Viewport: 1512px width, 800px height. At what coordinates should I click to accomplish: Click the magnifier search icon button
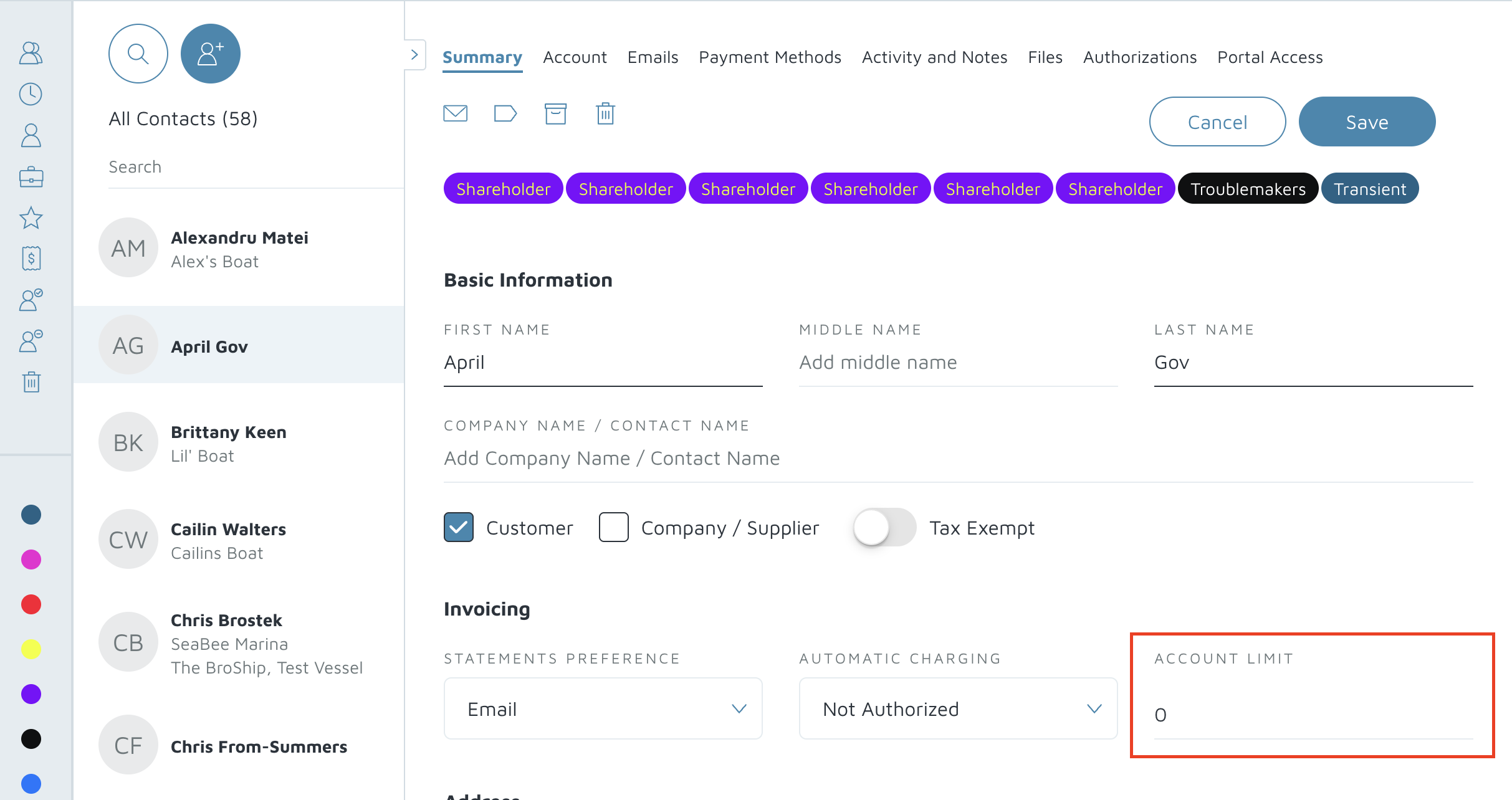[138, 54]
